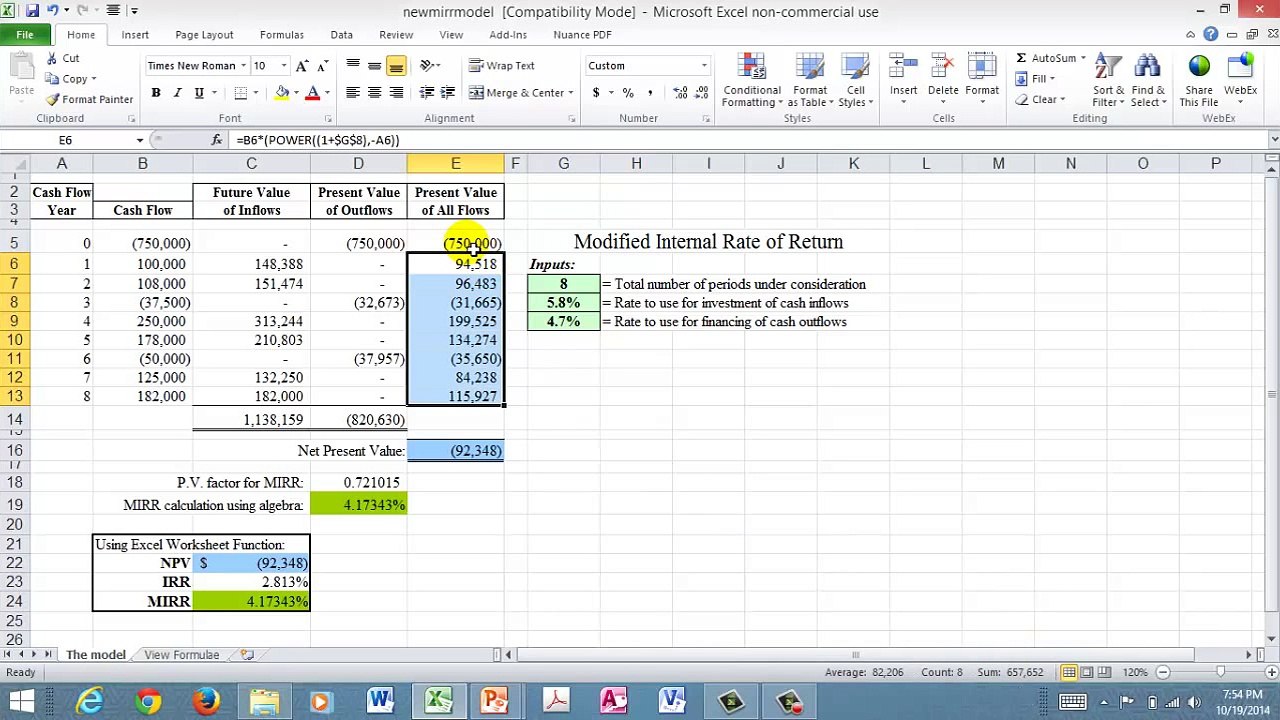This screenshot has width=1280, height=720.
Task: Open the font size dropdown
Action: pyautogui.click(x=284, y=66)
